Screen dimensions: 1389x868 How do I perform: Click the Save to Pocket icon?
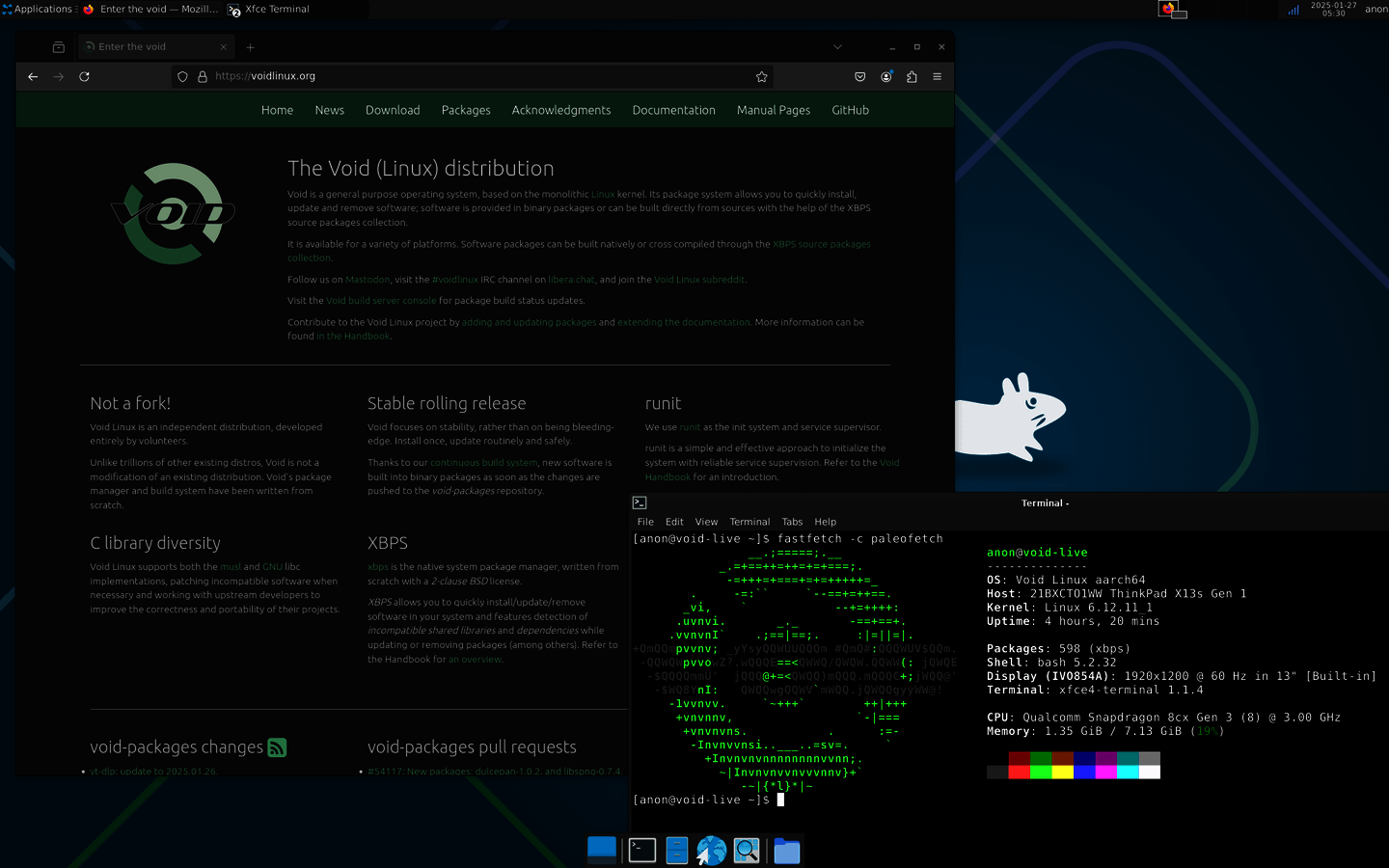(x=860, y=76)
